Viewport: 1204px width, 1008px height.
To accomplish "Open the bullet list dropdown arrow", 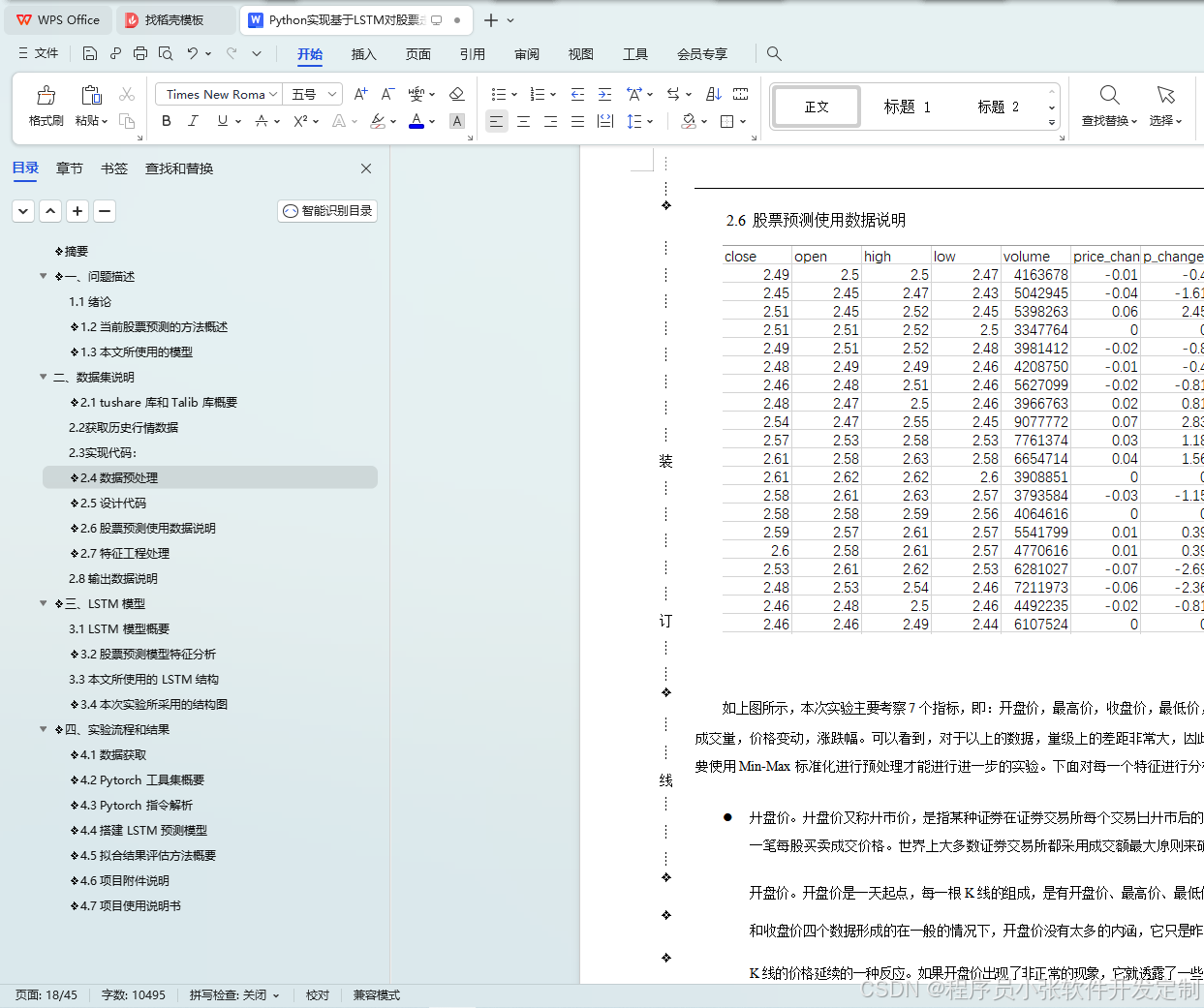I will 514,95.
